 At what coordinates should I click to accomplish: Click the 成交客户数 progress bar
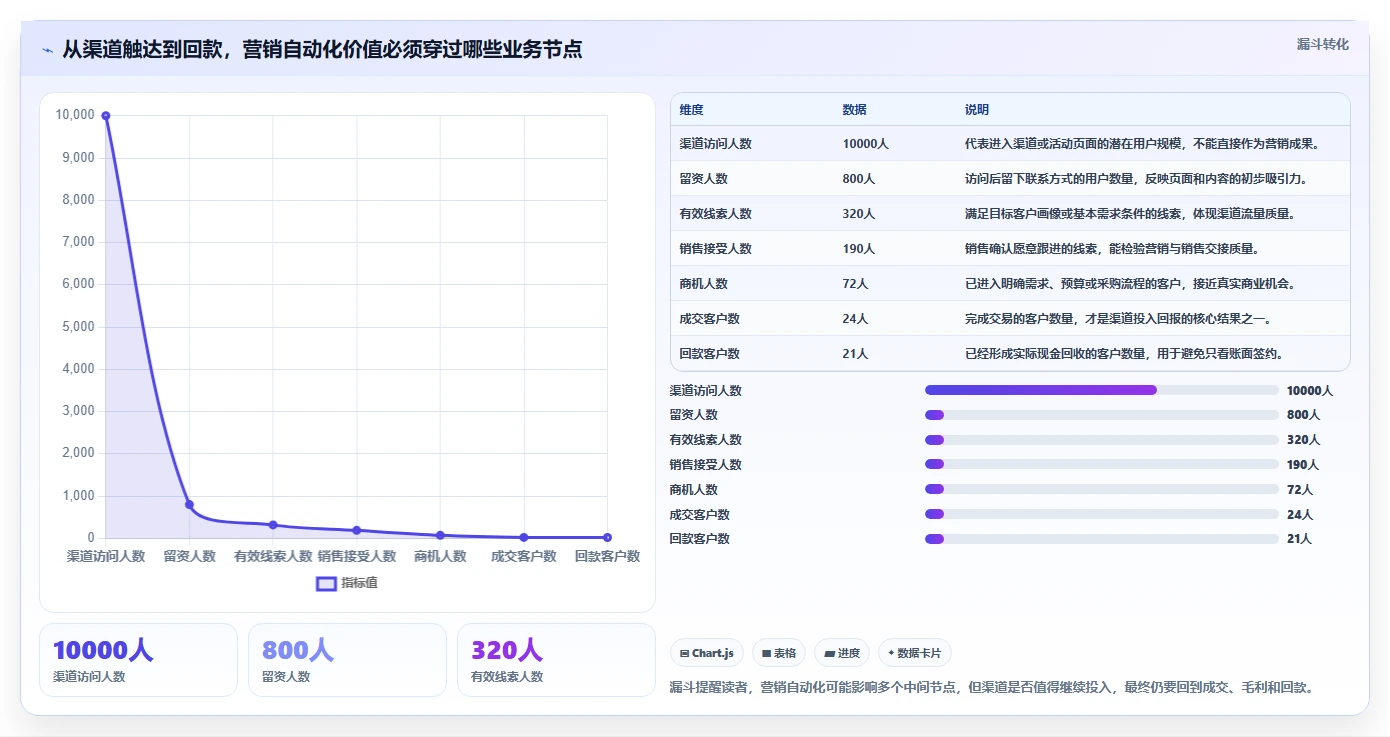(x=1101, y=514)
